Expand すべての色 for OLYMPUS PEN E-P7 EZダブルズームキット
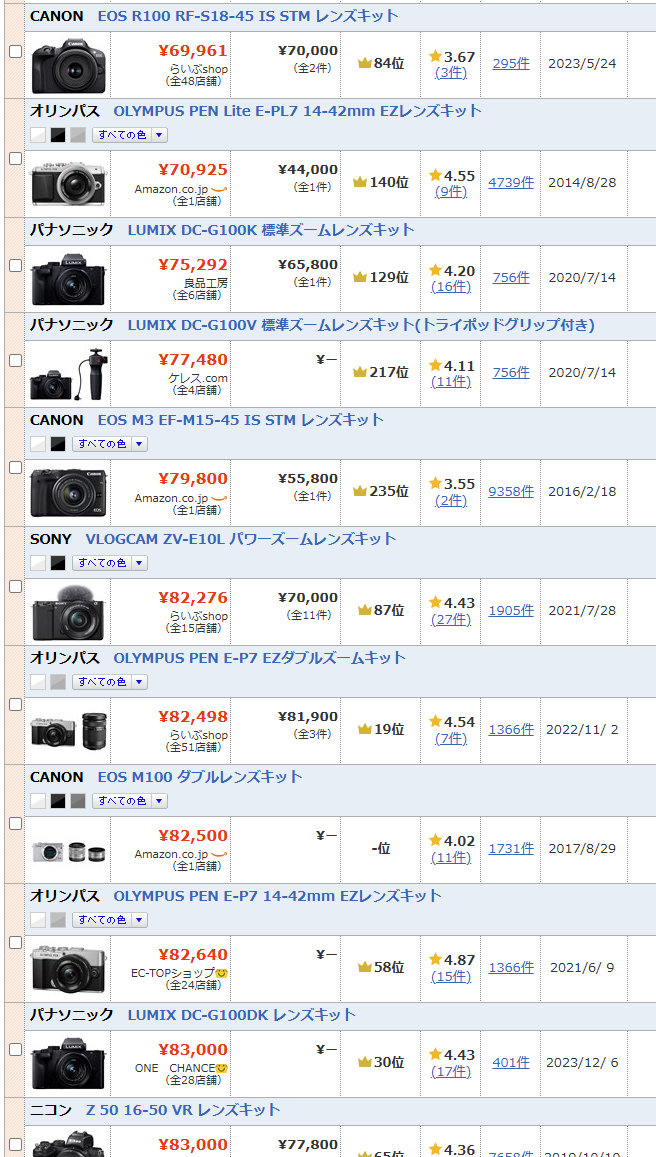The height and width of the screenshot is (1157, 656). (110, 682)
